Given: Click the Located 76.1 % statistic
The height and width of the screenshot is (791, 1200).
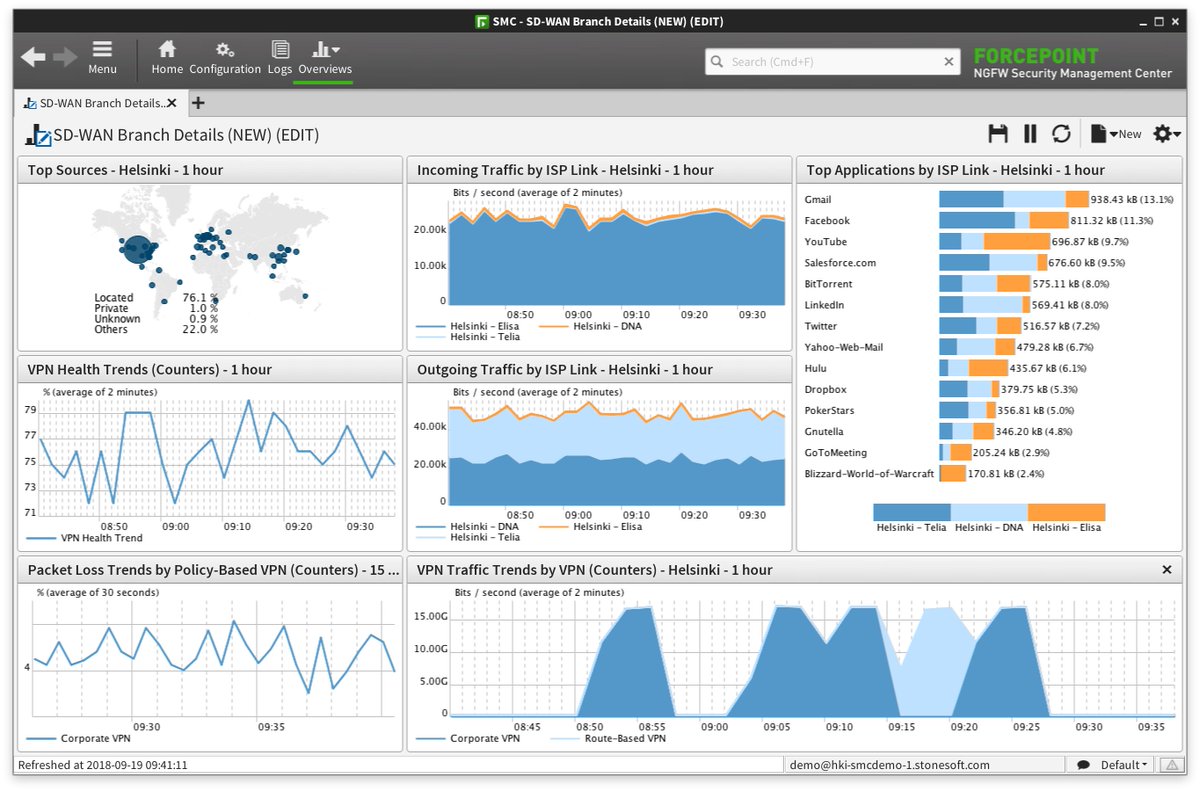Looking at the screenshot, I should point(156,297).
